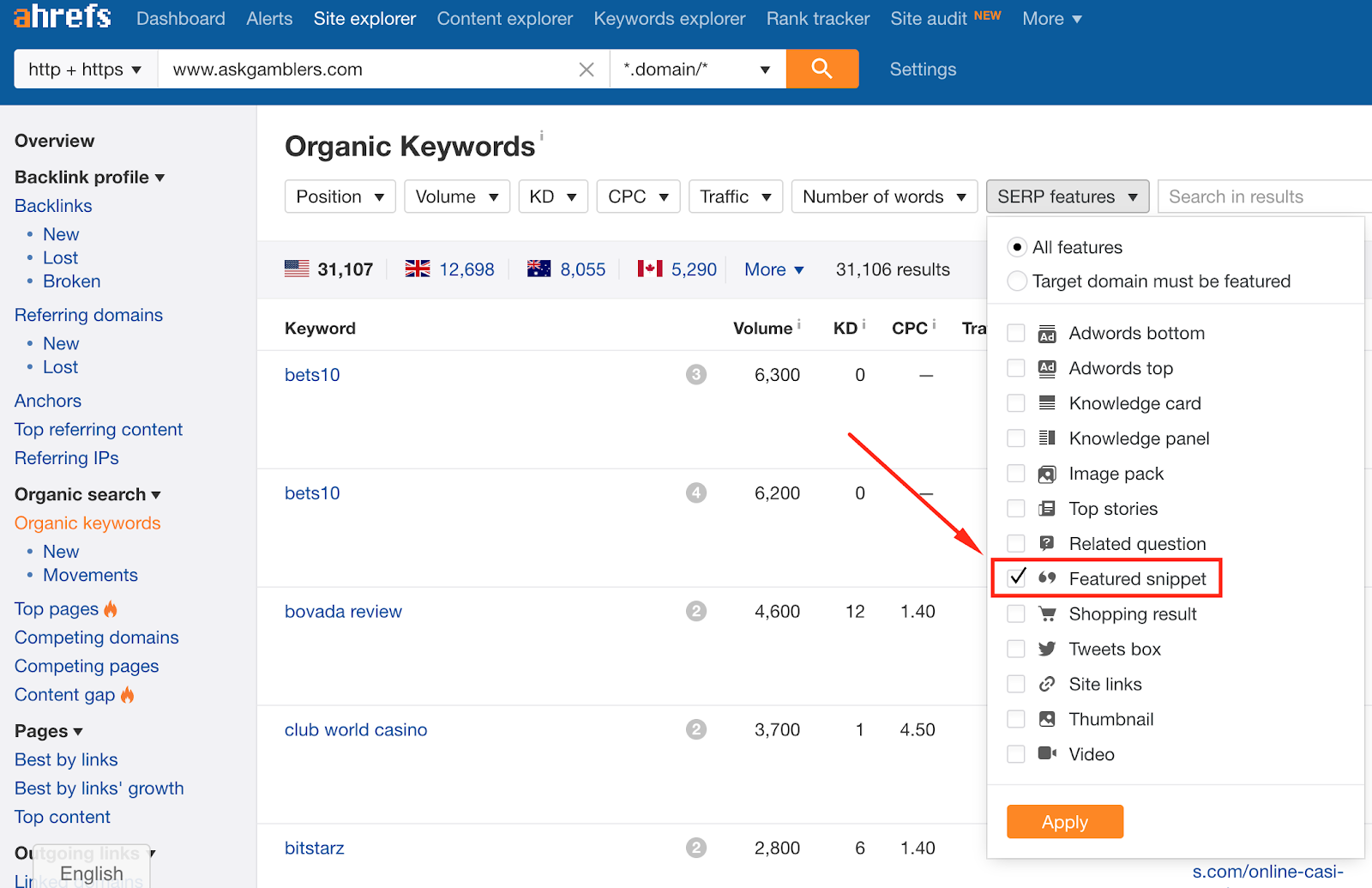Viewport: 1372px width, 888px height.
Task: Collapse the Backlink profile section
Action: pos(89,177)
